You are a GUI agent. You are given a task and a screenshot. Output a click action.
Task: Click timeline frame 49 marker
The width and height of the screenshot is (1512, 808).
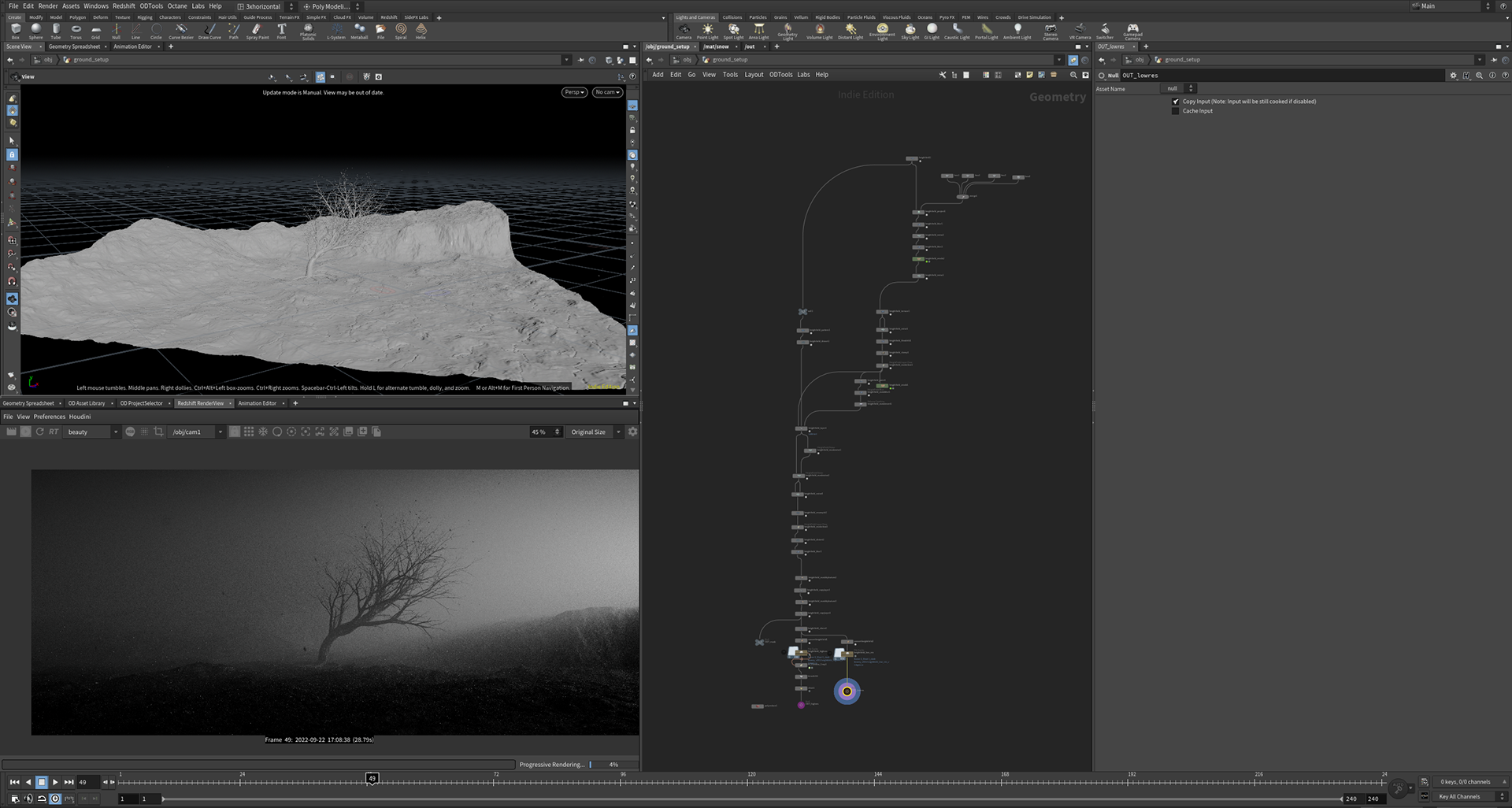click(372, 778)
